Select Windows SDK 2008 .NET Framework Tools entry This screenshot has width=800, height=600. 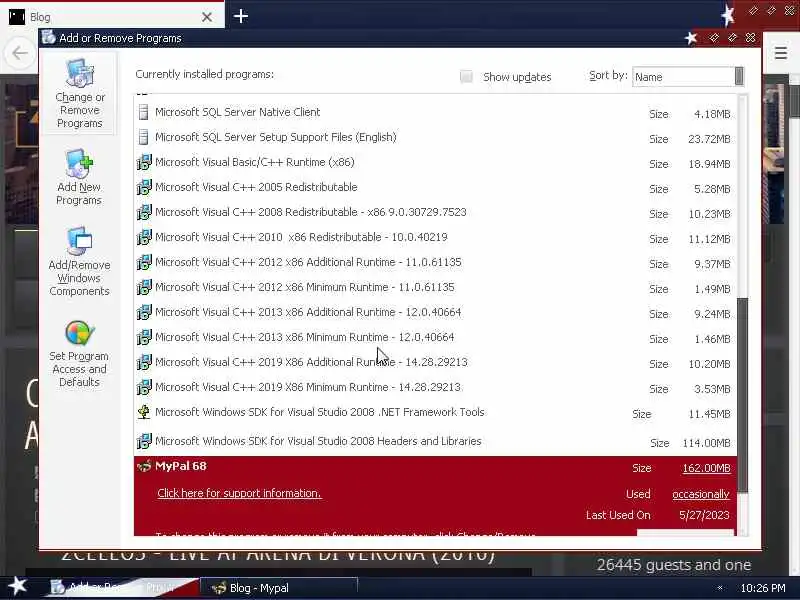click(435, 413)
